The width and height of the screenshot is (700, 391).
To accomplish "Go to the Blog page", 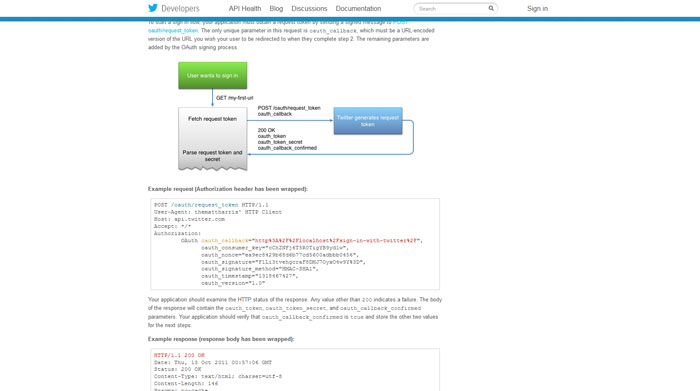I will click(276, 8).
